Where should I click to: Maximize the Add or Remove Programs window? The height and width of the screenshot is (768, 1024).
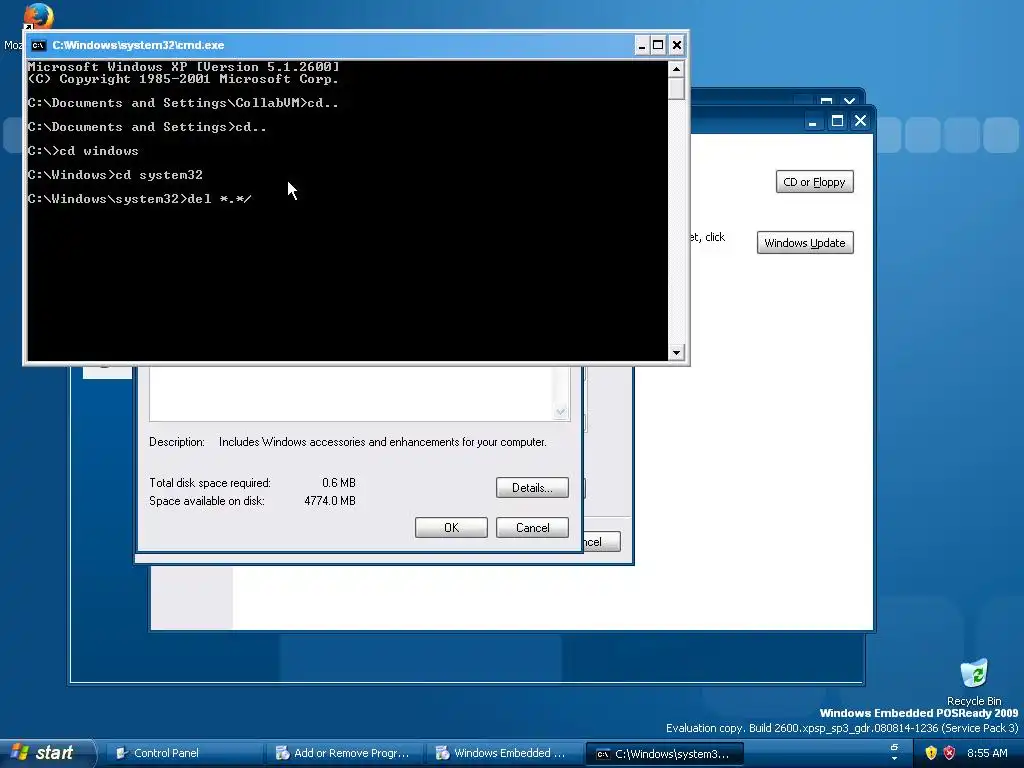[837, 121]
